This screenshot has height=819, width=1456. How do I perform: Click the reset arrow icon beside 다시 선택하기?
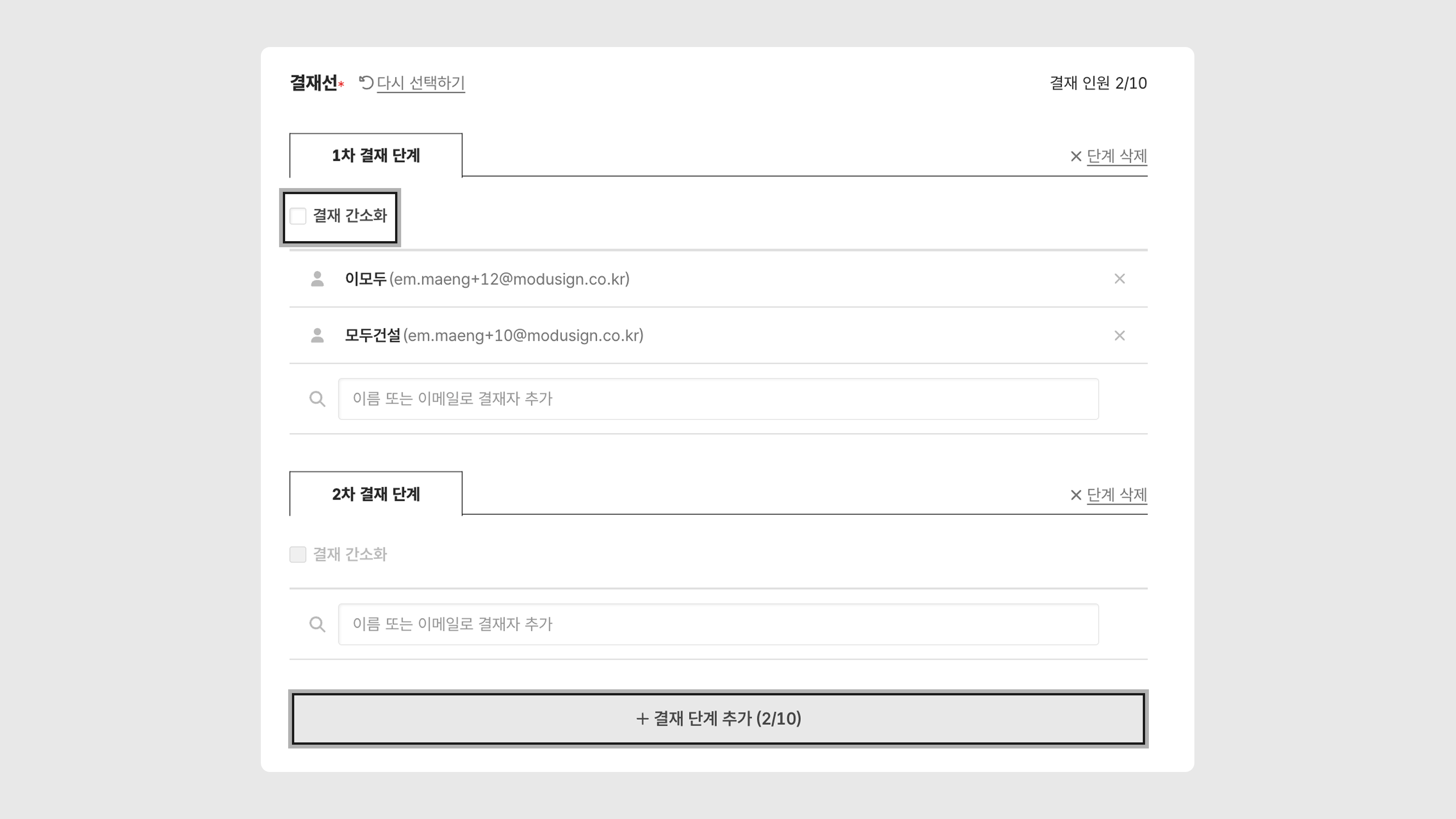(366, 83)
